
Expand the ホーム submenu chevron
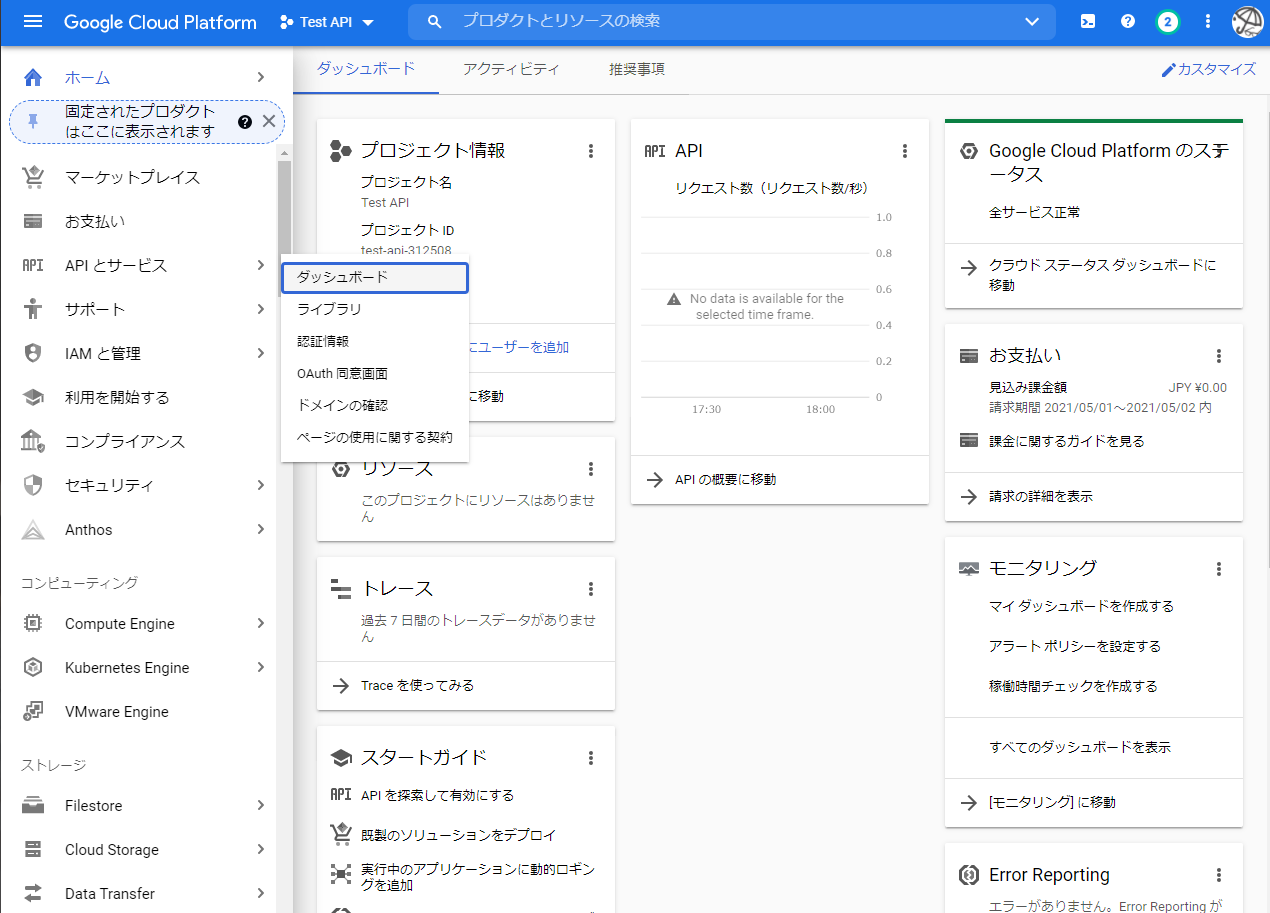pyautogui.click(x=260, y=78)
